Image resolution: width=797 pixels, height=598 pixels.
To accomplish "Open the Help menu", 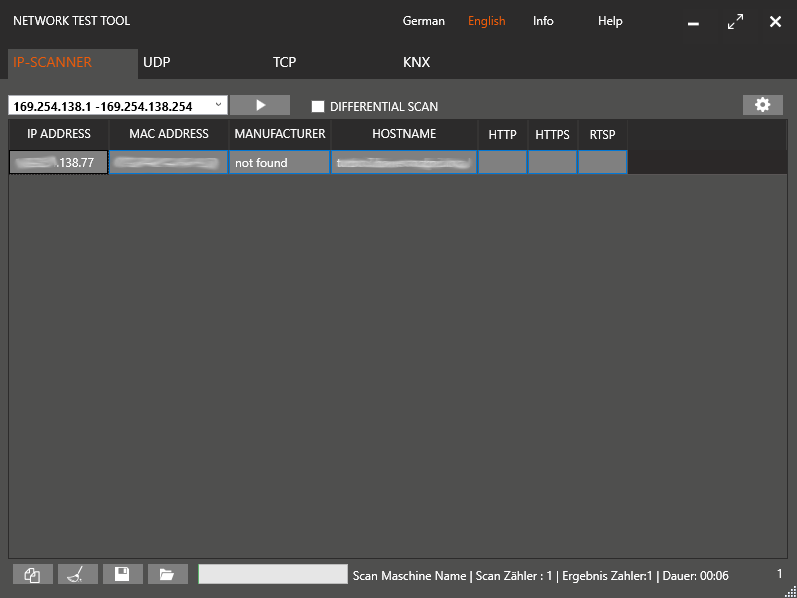I will coord(610,21).
